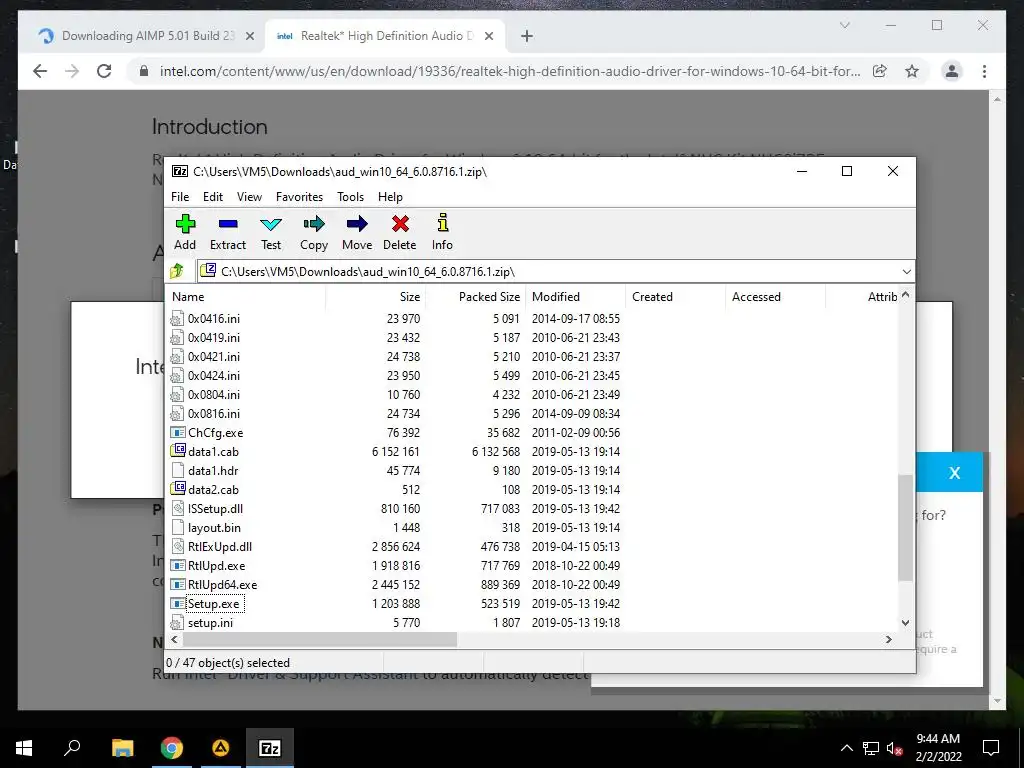Reload the Intel page in Chrome
1024x768 pixels.
[104, 71]
